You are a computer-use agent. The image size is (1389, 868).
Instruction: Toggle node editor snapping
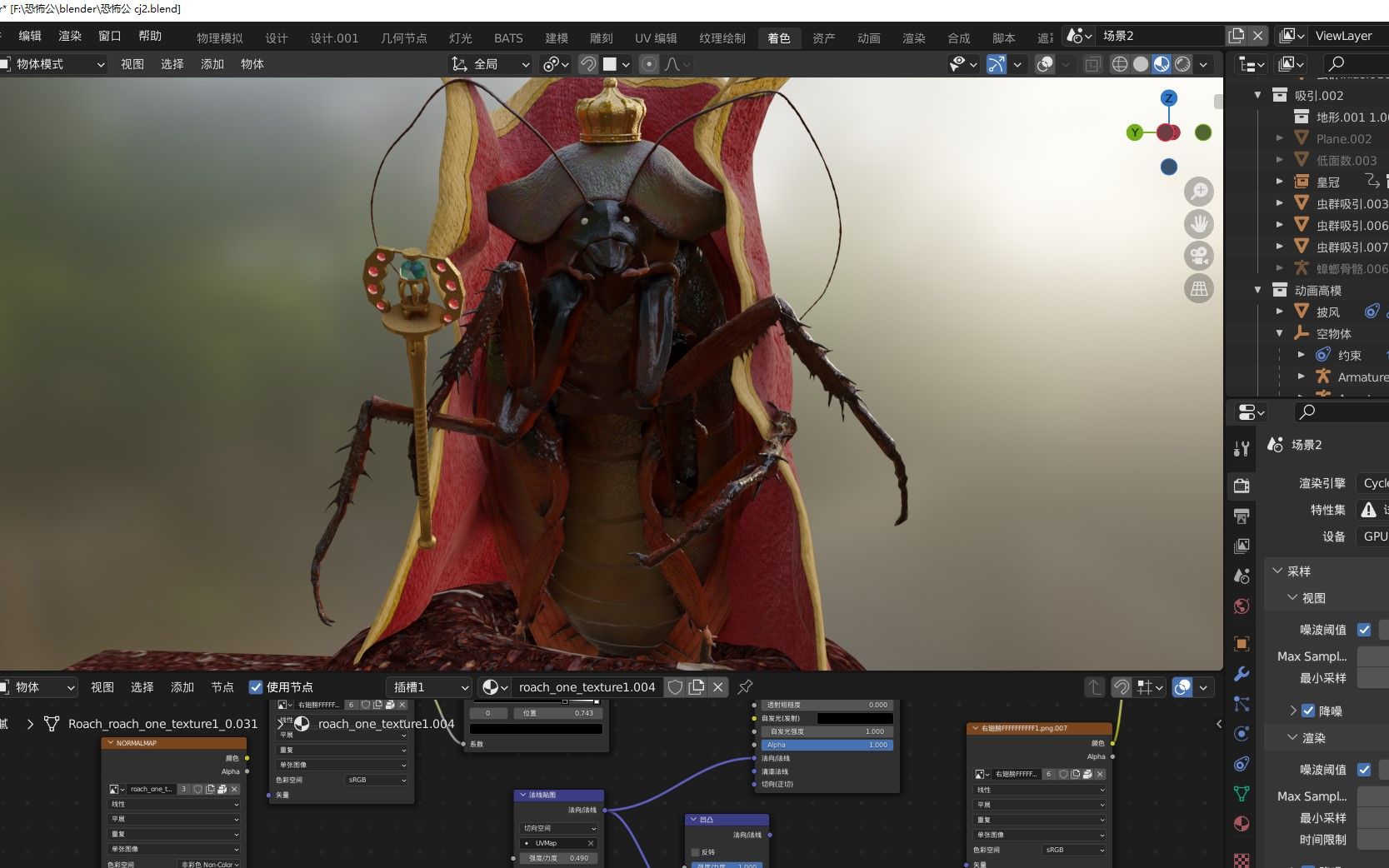point(1122,686)
